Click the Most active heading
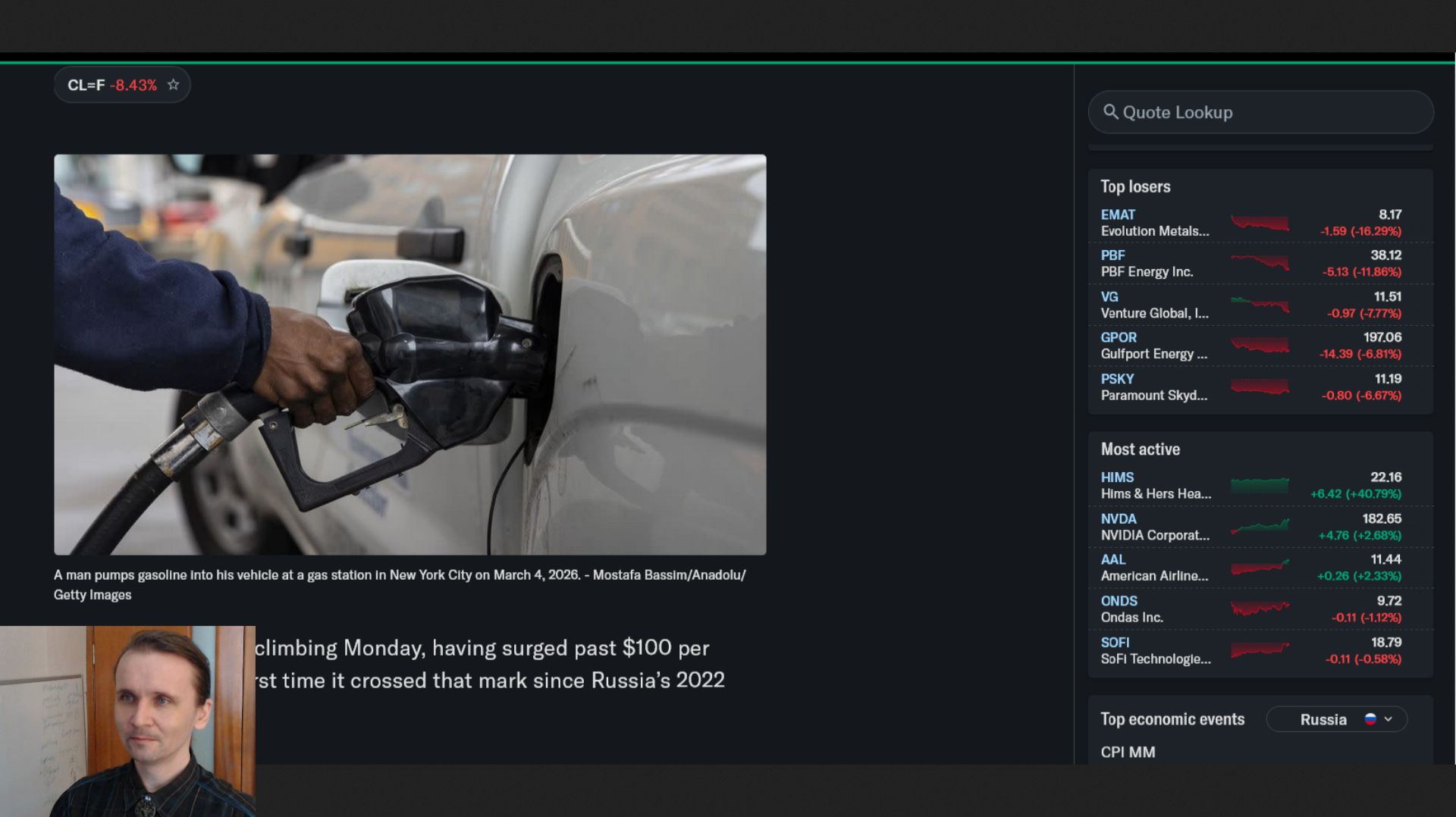This screenshot has width=1456, height=817. point(1141,449)
